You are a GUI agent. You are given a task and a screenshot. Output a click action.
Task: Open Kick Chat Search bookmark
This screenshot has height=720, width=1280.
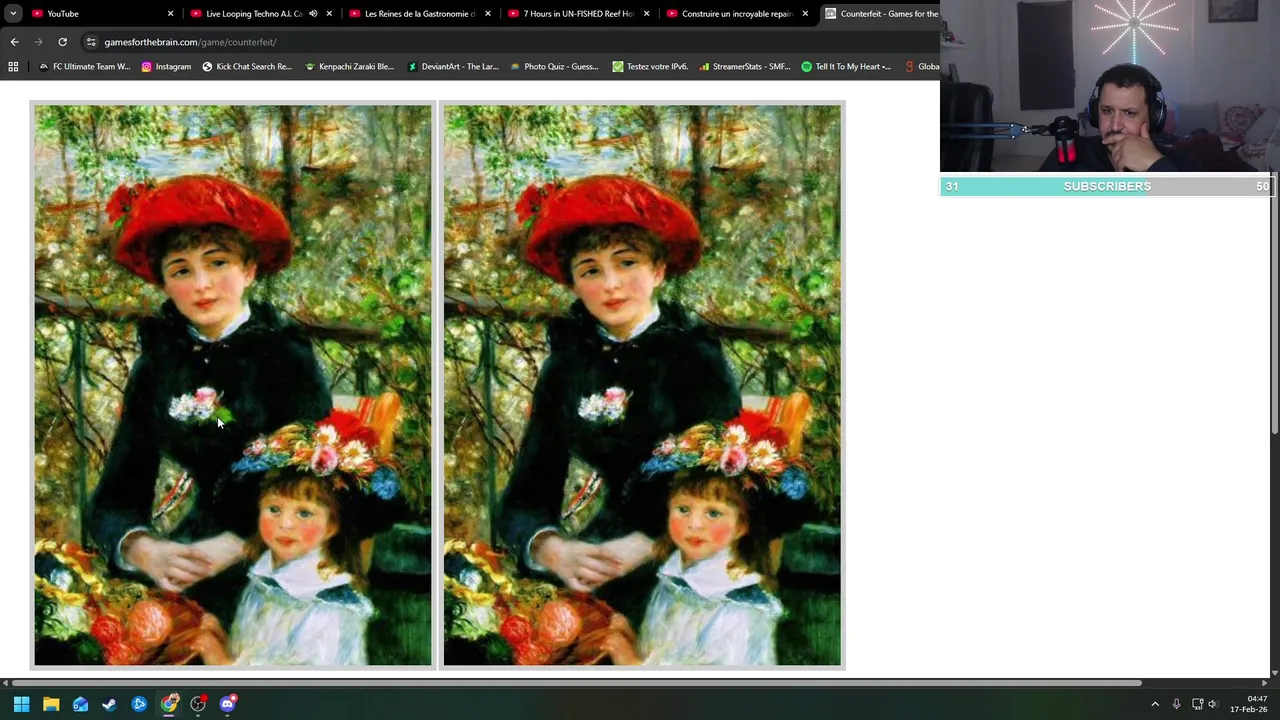247,67
